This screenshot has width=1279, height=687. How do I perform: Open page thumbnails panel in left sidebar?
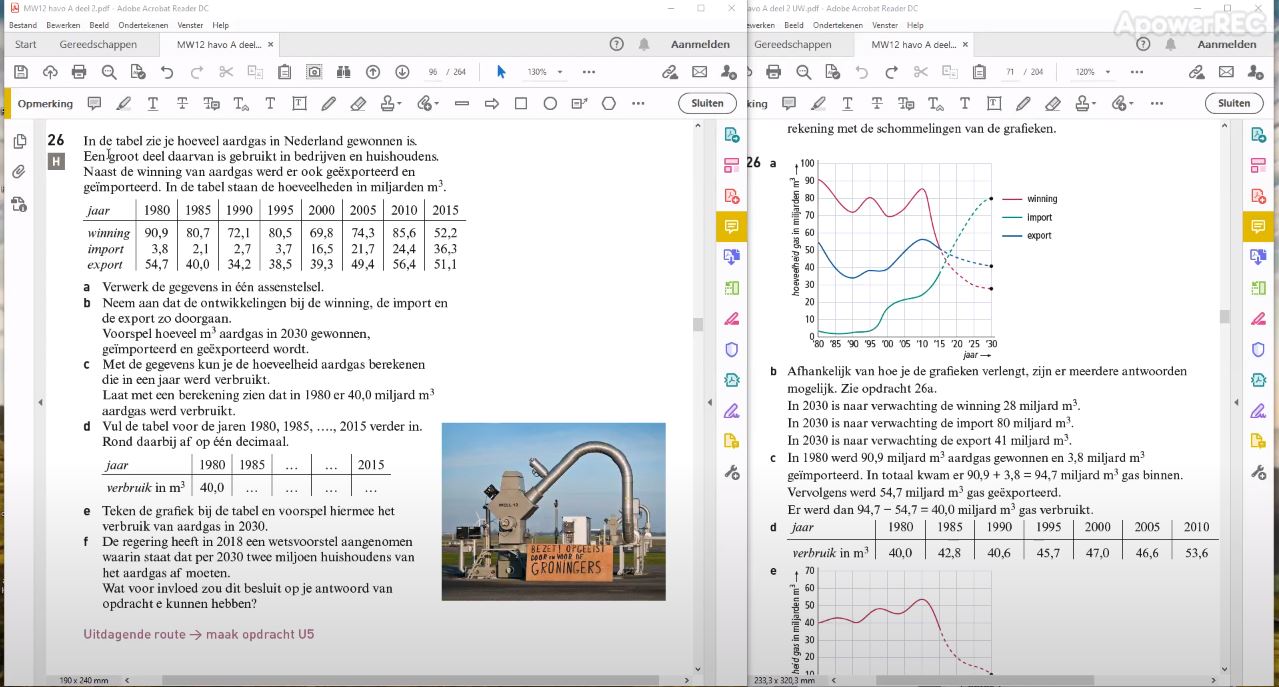19,141
